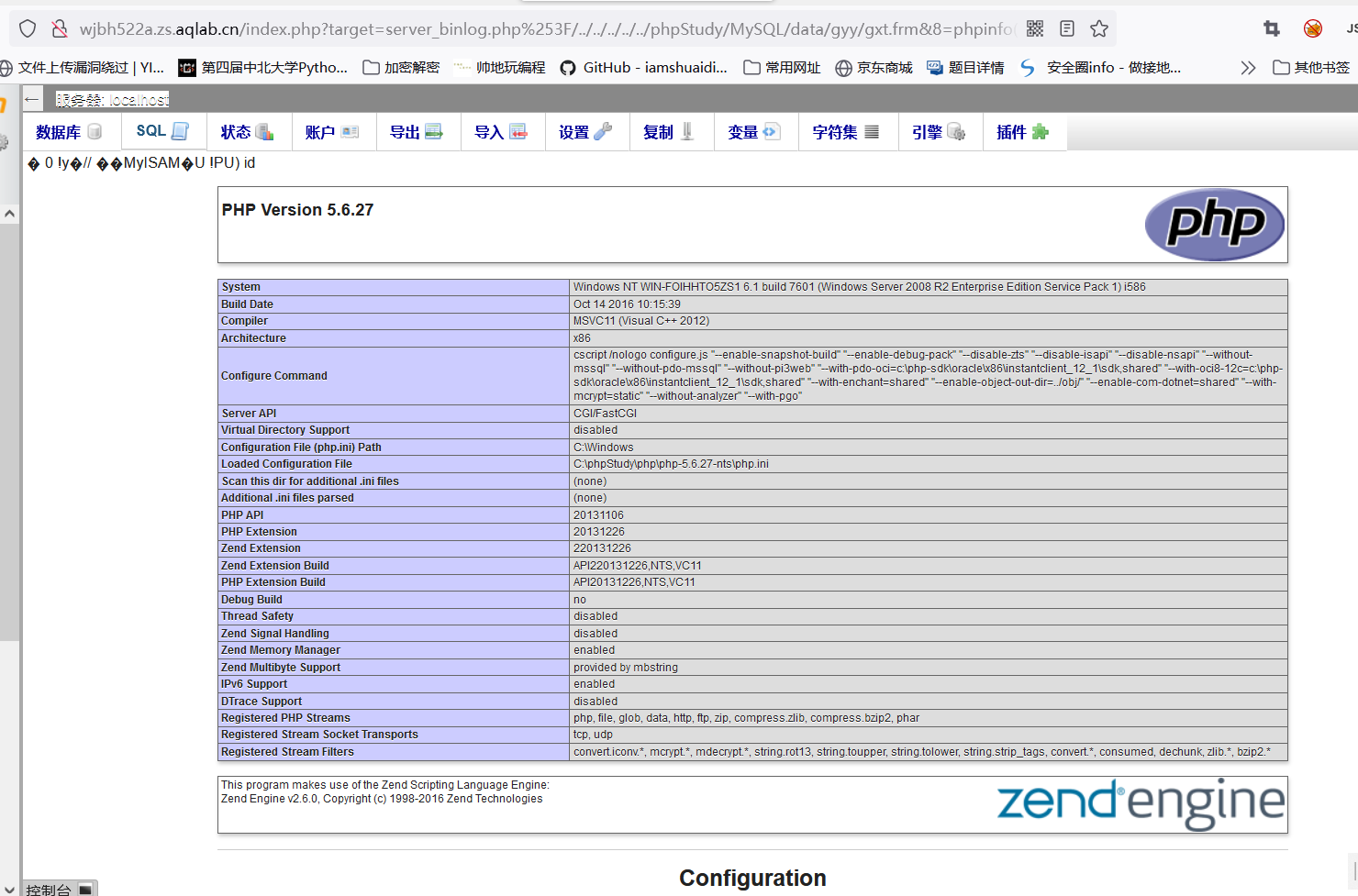The image size is (1358, 896).
Task: Open the 常用网址 bookmark folder
Action: tap(782, 67)
